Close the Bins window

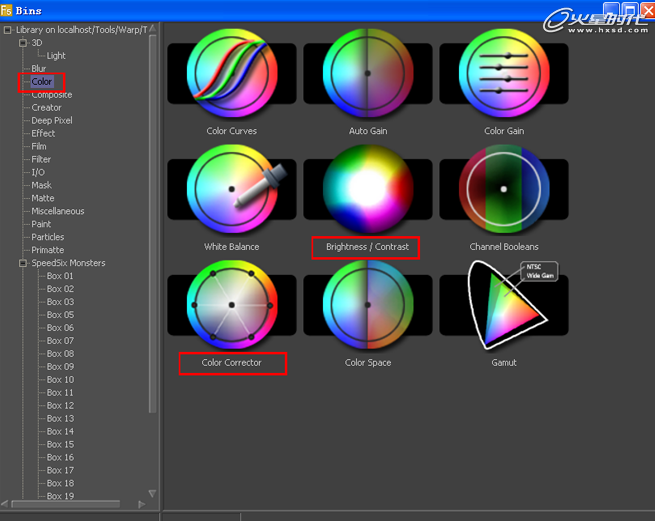[x=649, y=10]
